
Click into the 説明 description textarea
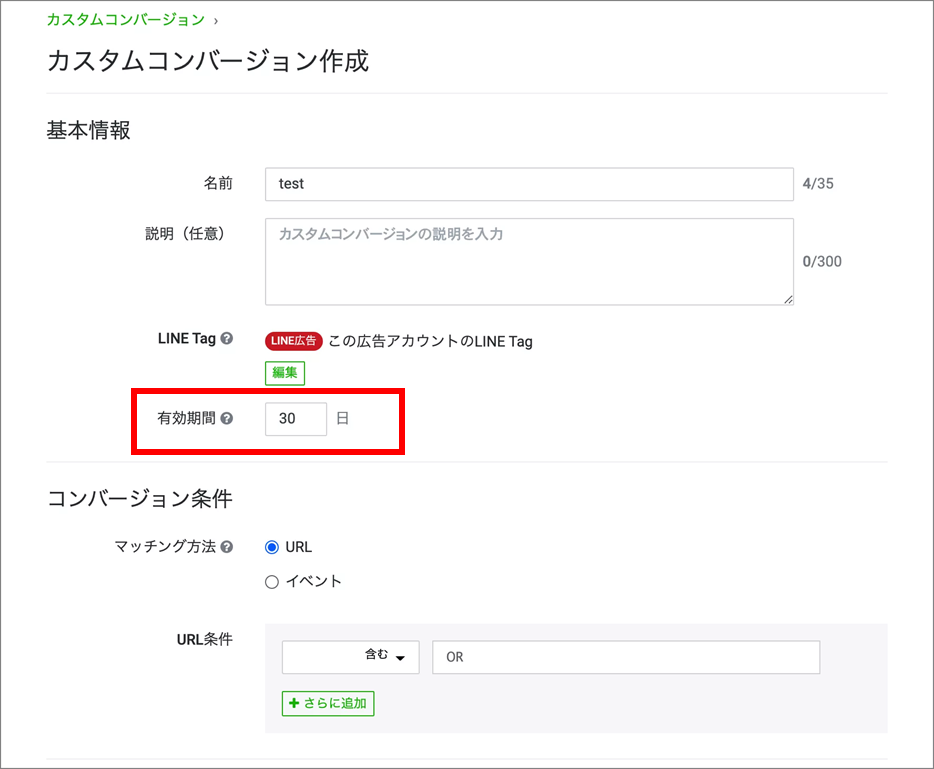[x=529, y=261]
